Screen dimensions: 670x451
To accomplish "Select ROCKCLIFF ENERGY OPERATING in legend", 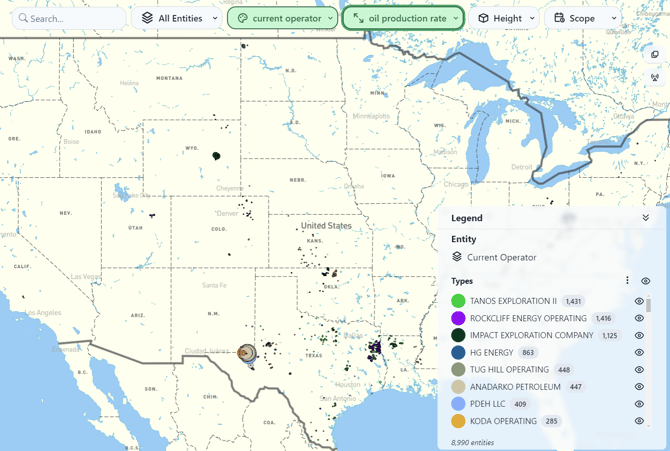I will pyautogui.click(x=528, y=318).
